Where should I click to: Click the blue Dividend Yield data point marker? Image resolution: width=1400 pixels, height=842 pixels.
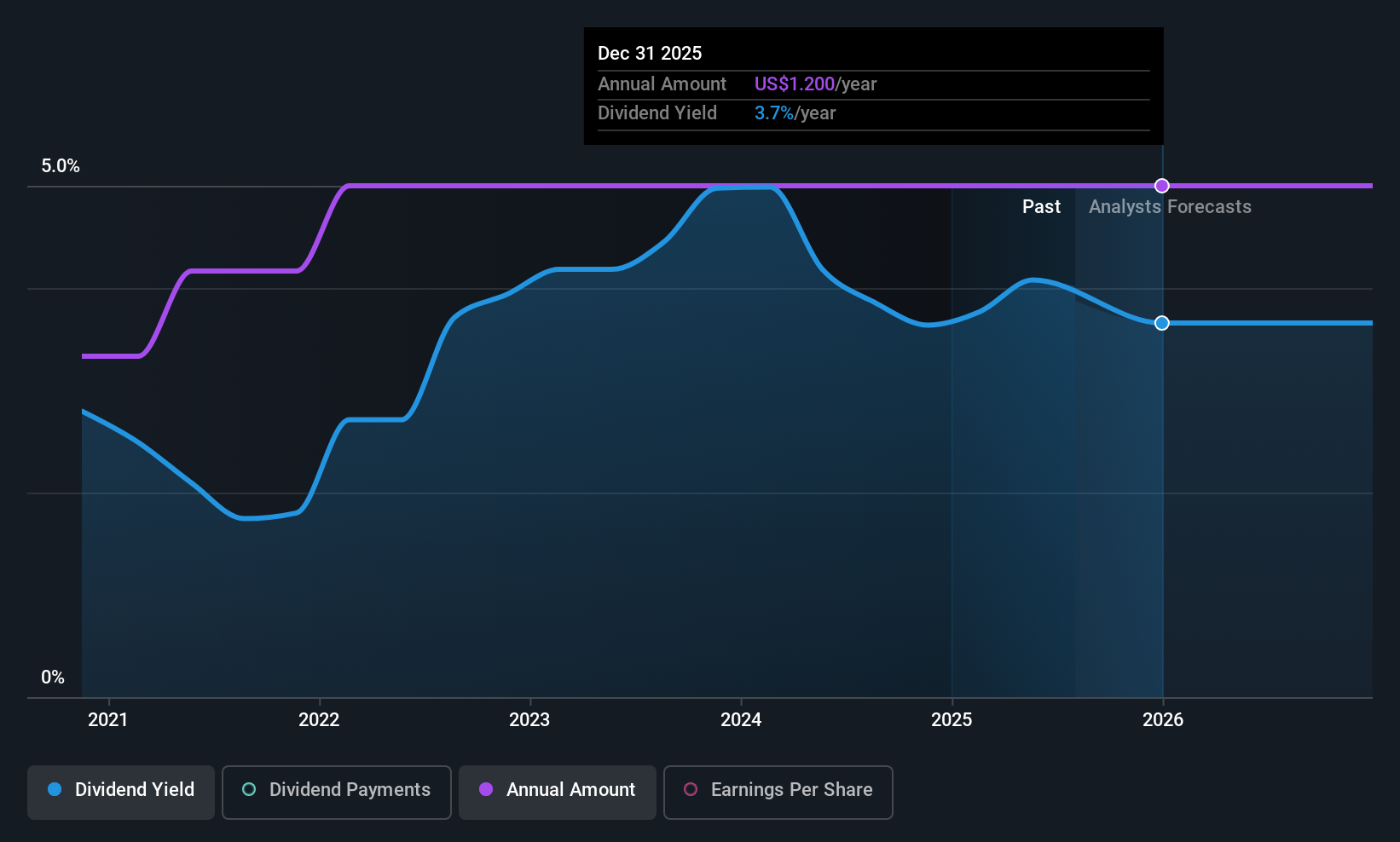tap(1162, 323)
